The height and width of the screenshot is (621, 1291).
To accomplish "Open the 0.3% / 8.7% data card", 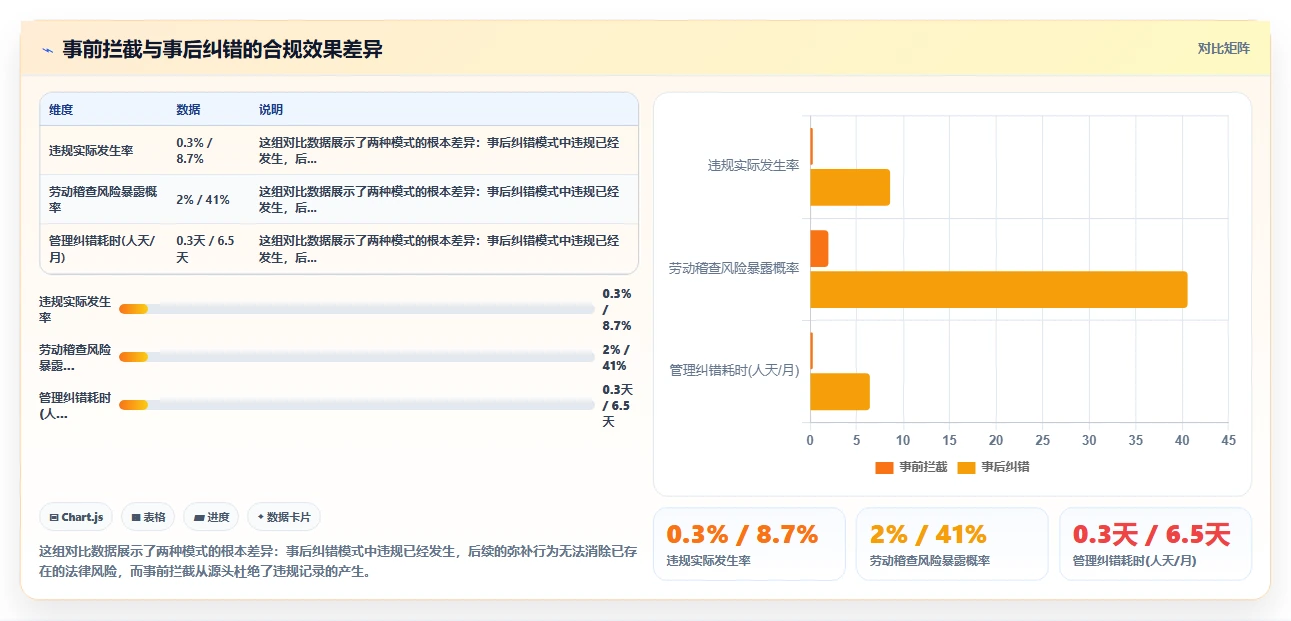I will [x=749, y=544].
